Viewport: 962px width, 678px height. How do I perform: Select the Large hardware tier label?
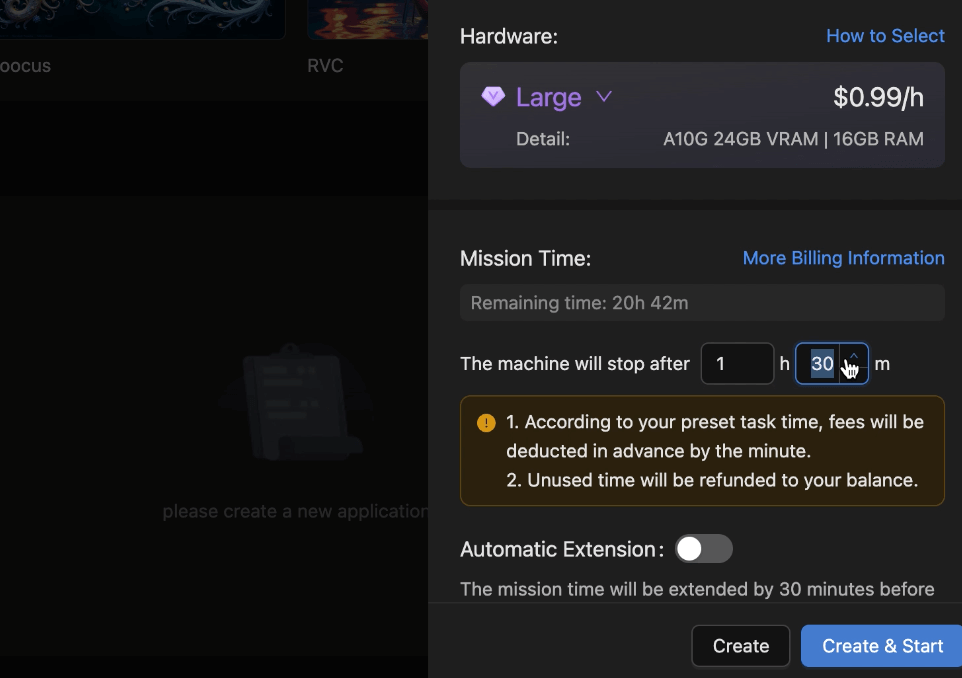pyautogui.click(x=548, y=97)
